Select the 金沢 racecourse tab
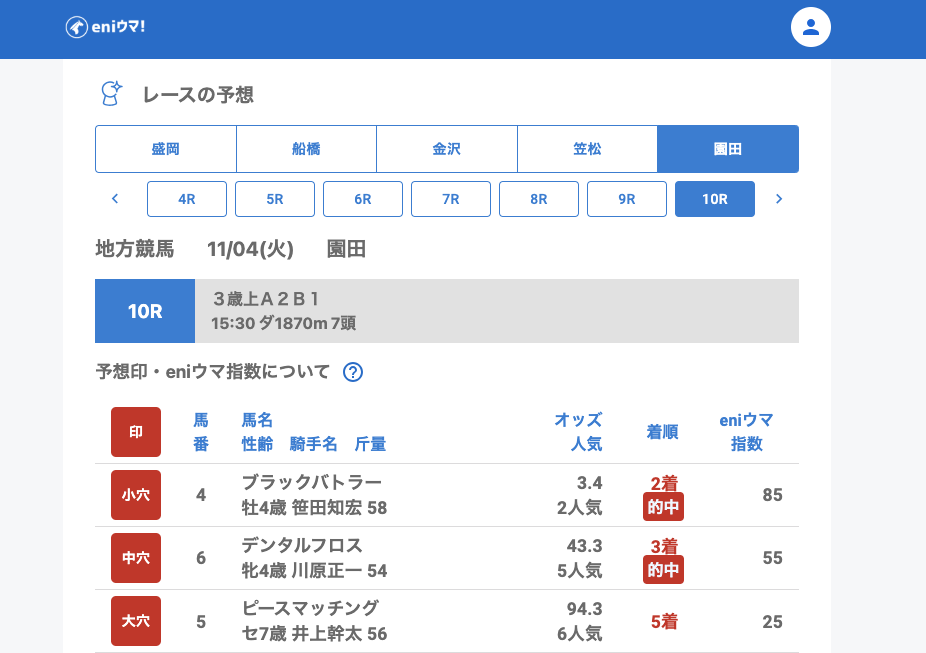The height and width of the screenshot is (653, 926). [447, 149]
